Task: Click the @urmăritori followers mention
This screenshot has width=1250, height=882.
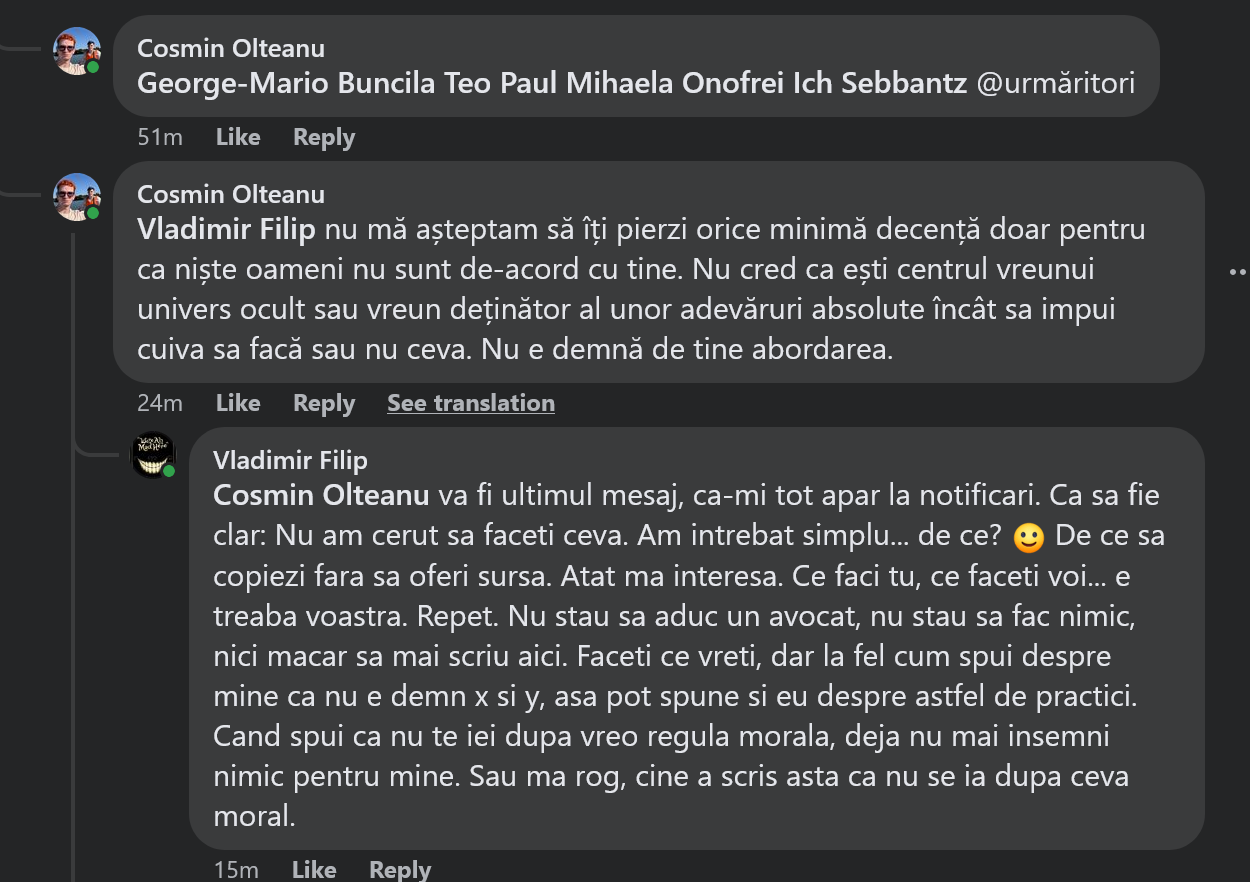Action: (1055, 83)
